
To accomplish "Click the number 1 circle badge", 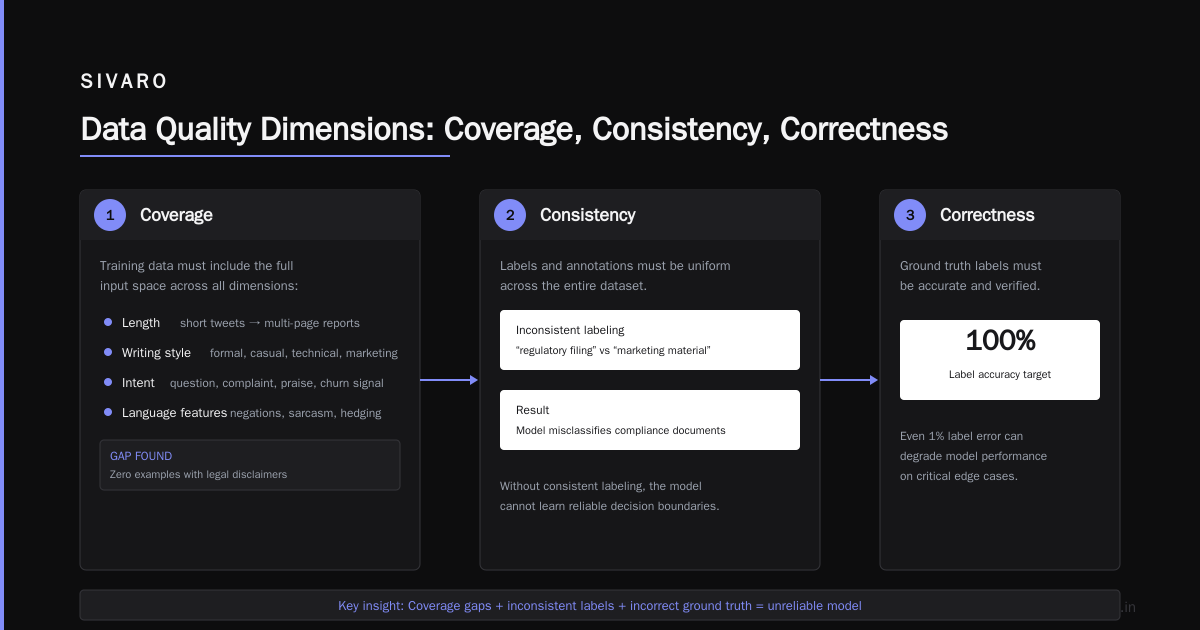I will pos(110,215).
